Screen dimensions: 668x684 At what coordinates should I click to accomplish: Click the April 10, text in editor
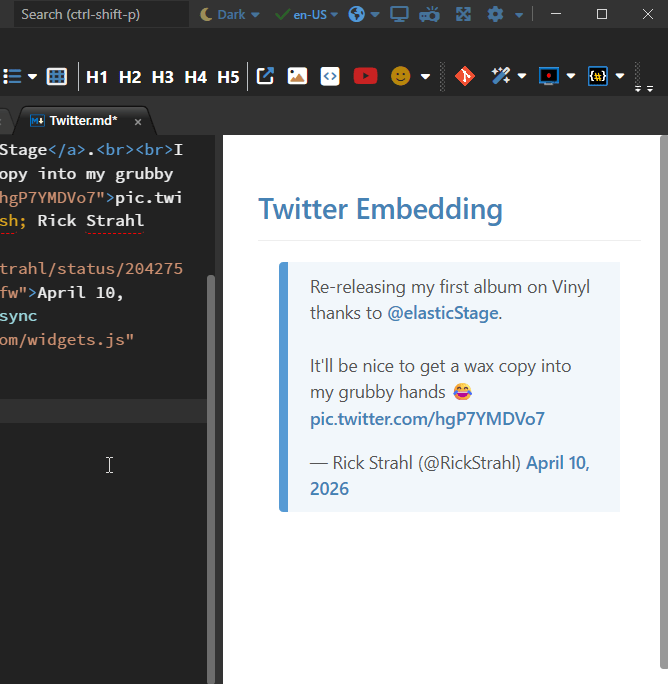81,292
